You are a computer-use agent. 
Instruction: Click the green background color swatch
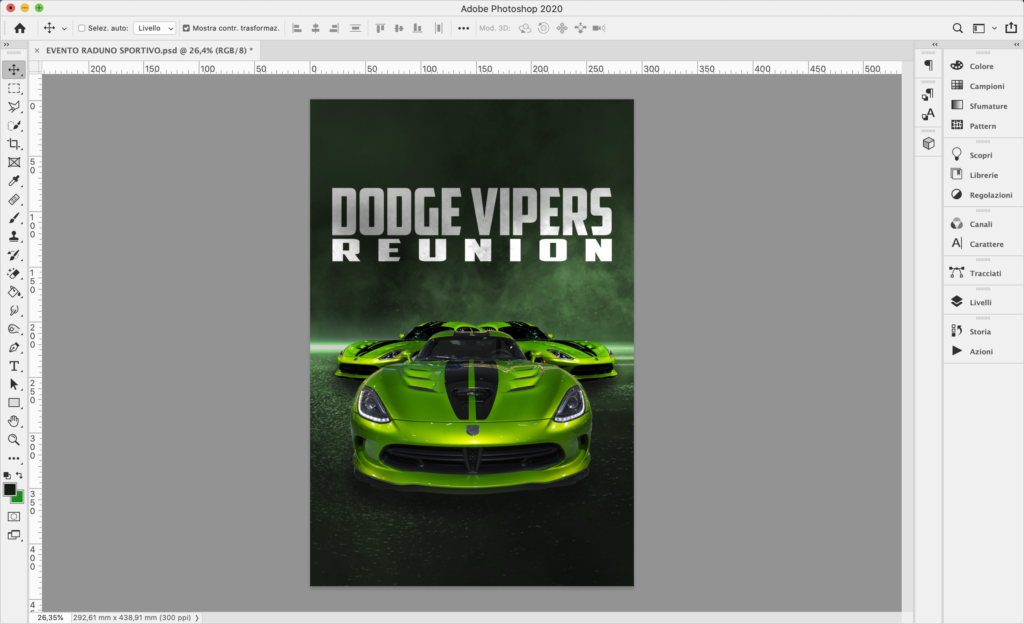point(20,499)
